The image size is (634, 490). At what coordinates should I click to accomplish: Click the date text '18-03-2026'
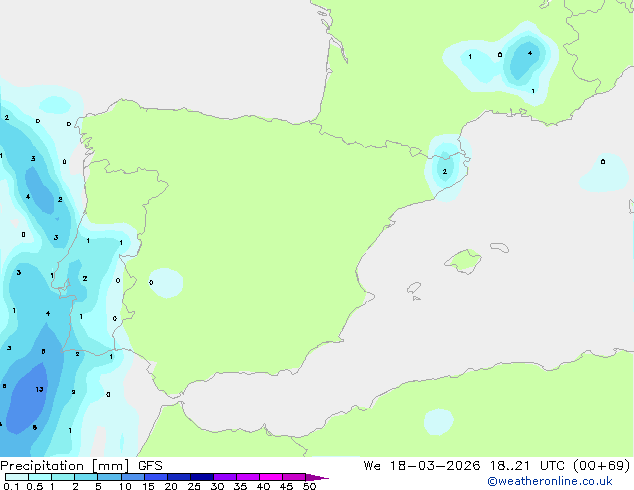click(435, 466)
